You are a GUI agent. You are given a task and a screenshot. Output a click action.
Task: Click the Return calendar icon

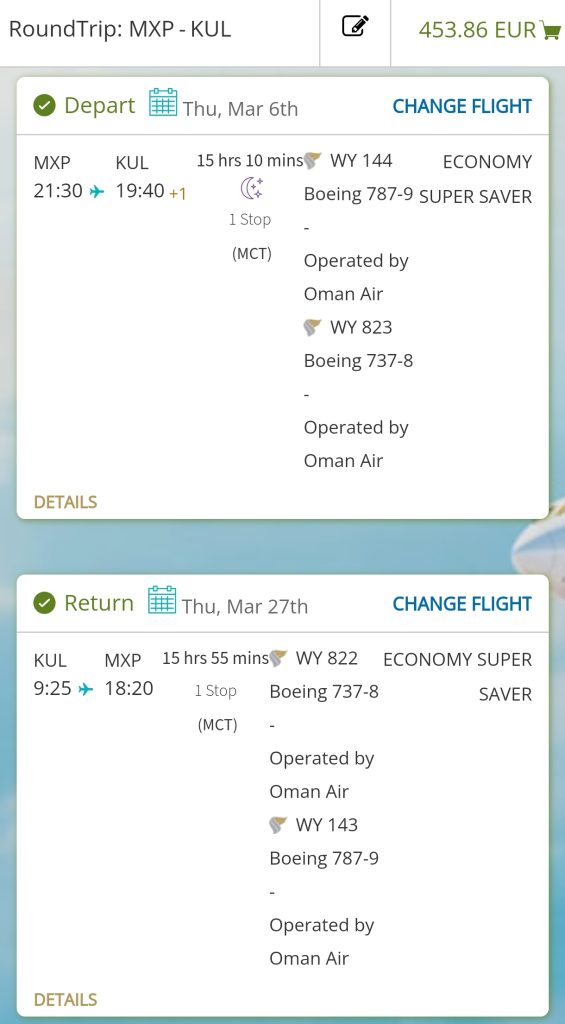pos(162,600)
